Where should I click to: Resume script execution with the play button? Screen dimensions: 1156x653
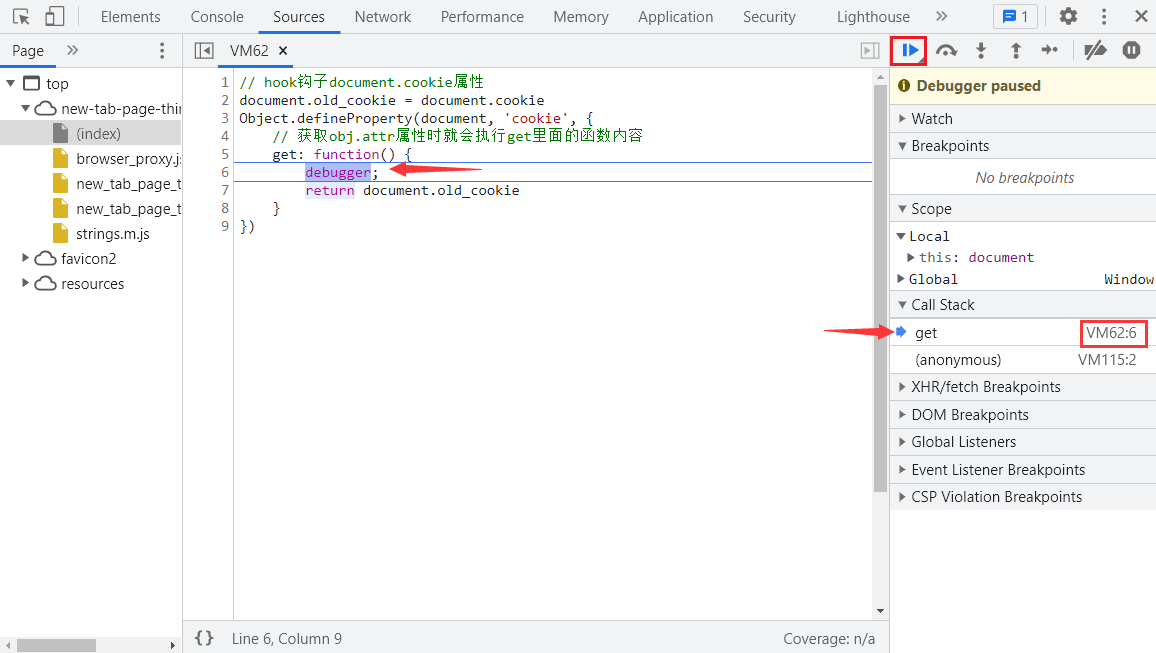tap(910, 50)
